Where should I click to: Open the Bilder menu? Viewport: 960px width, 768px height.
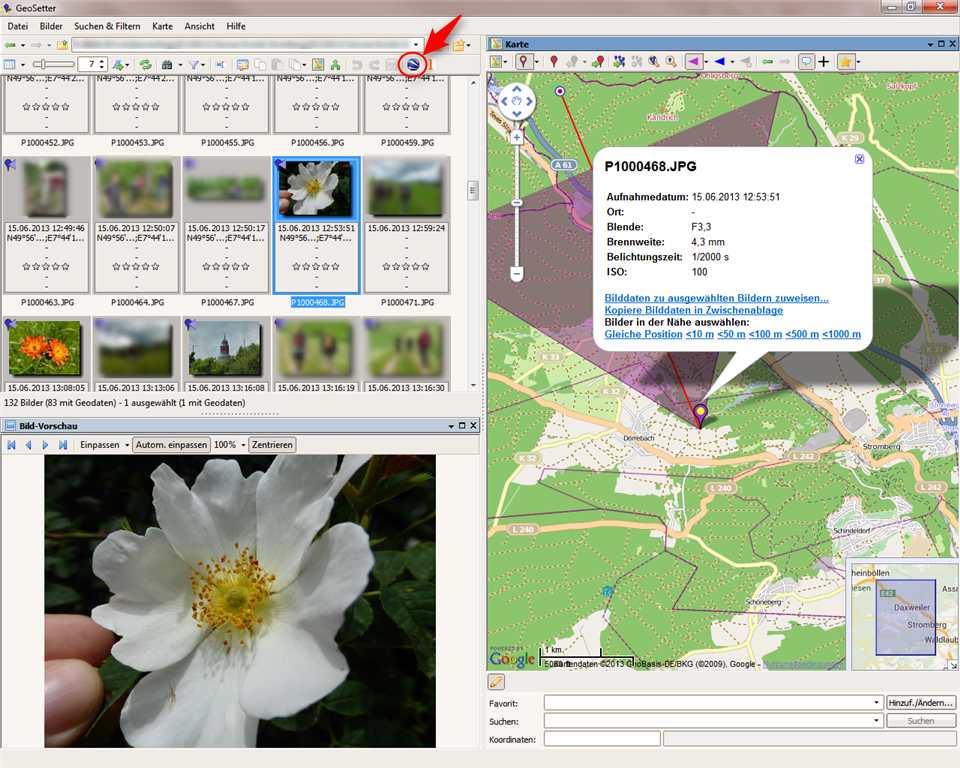pyautogui.click(x=51, y=26)
